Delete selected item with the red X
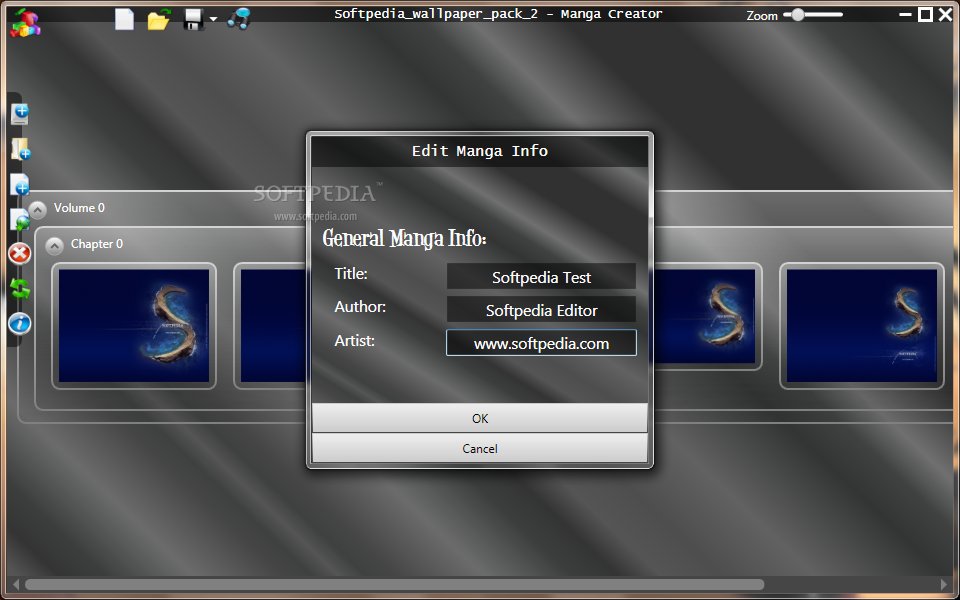 [x=20, y=253]
